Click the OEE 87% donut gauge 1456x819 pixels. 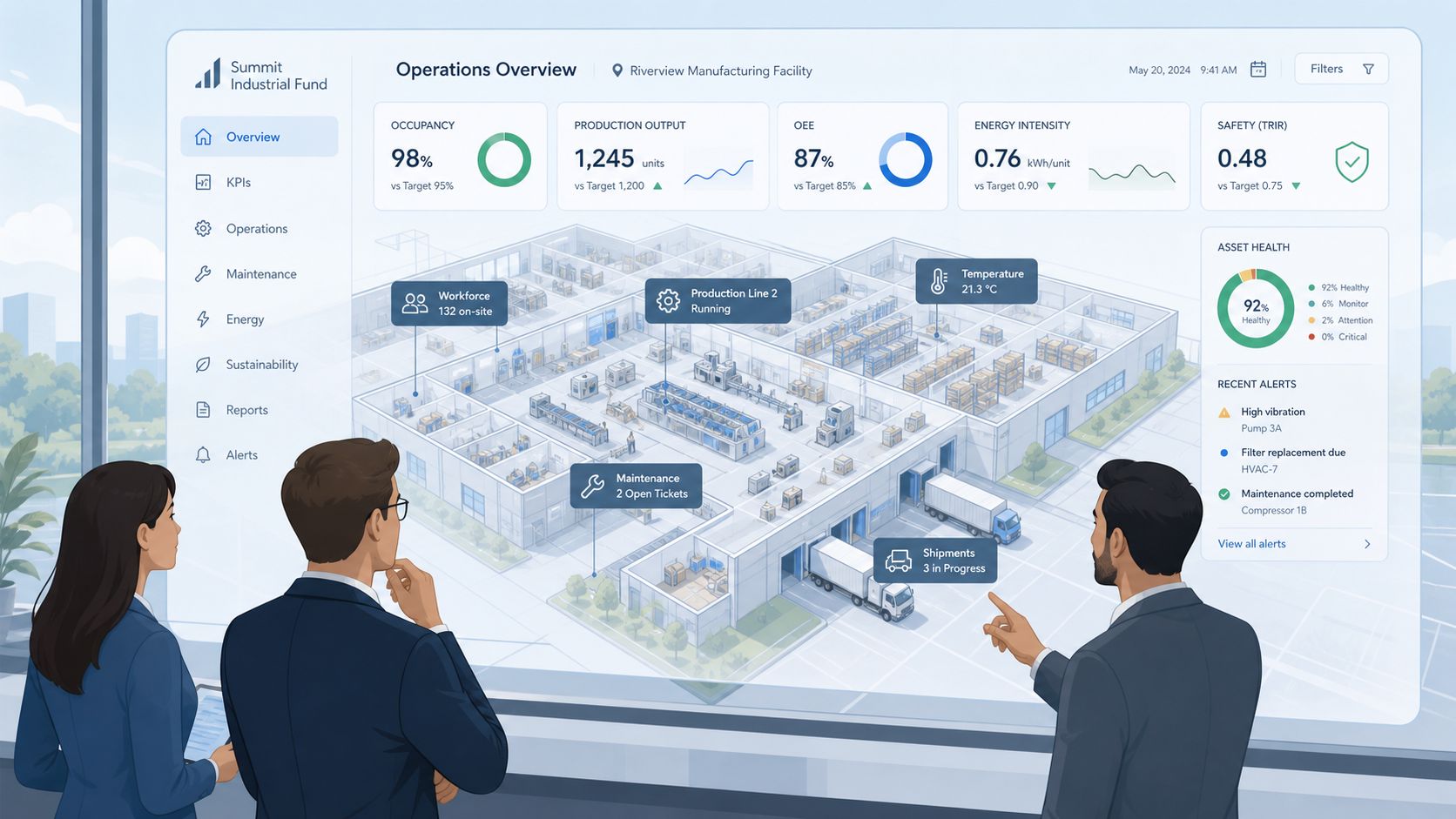coord(906,159)
